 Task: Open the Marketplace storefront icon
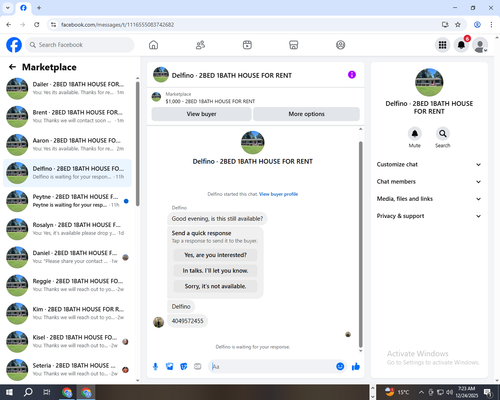294,45
